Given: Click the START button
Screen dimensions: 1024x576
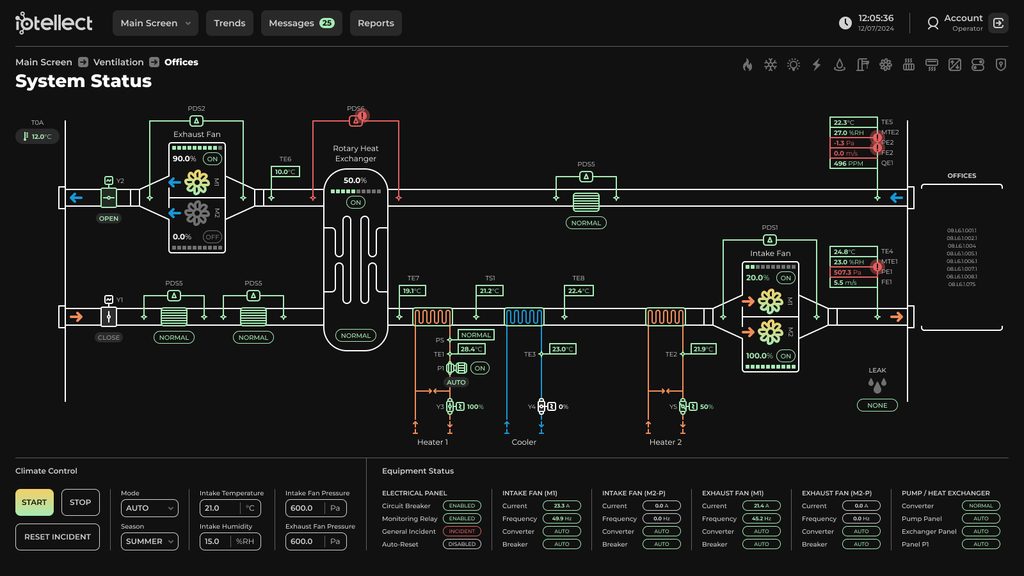Looking at the screenshot, I should pyautogui.click(x=34, y=502).
